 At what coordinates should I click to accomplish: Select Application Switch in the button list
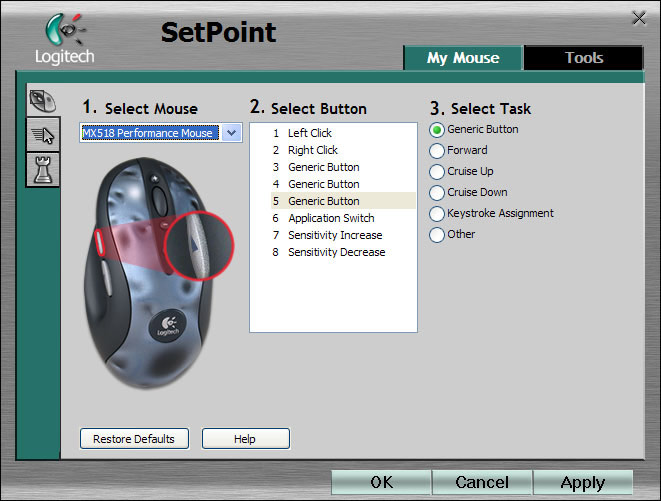tap(330, 218)
